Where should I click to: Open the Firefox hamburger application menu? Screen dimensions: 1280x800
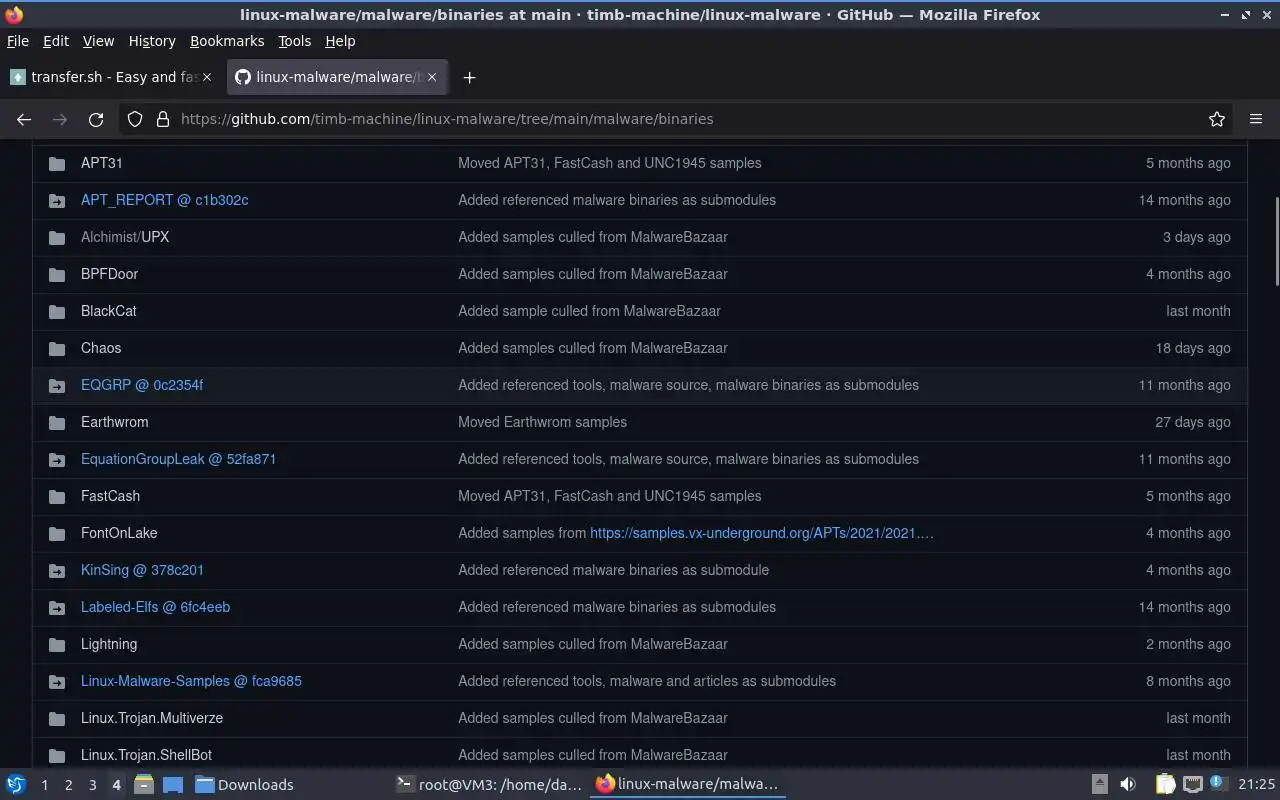point(1256,119)
